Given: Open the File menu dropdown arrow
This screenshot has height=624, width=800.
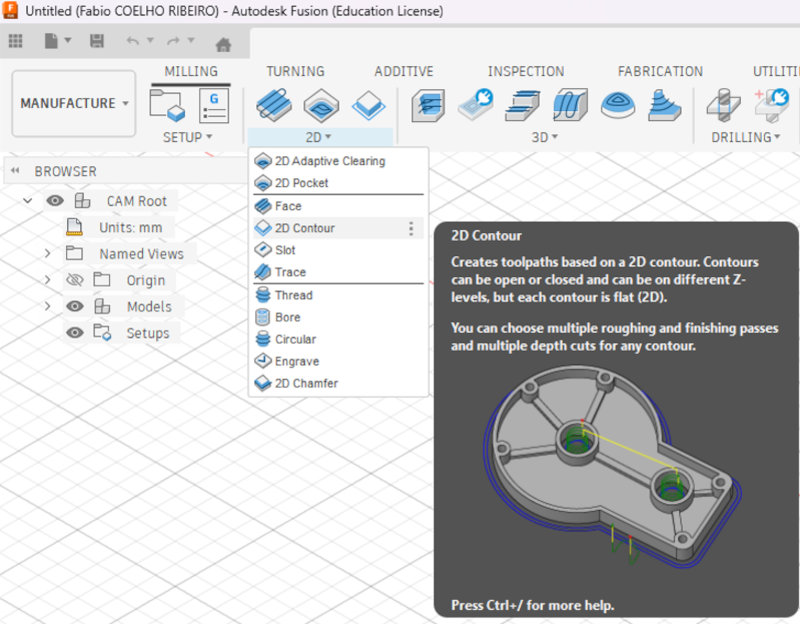Looking at the screenshot, I should coord(68,40).
